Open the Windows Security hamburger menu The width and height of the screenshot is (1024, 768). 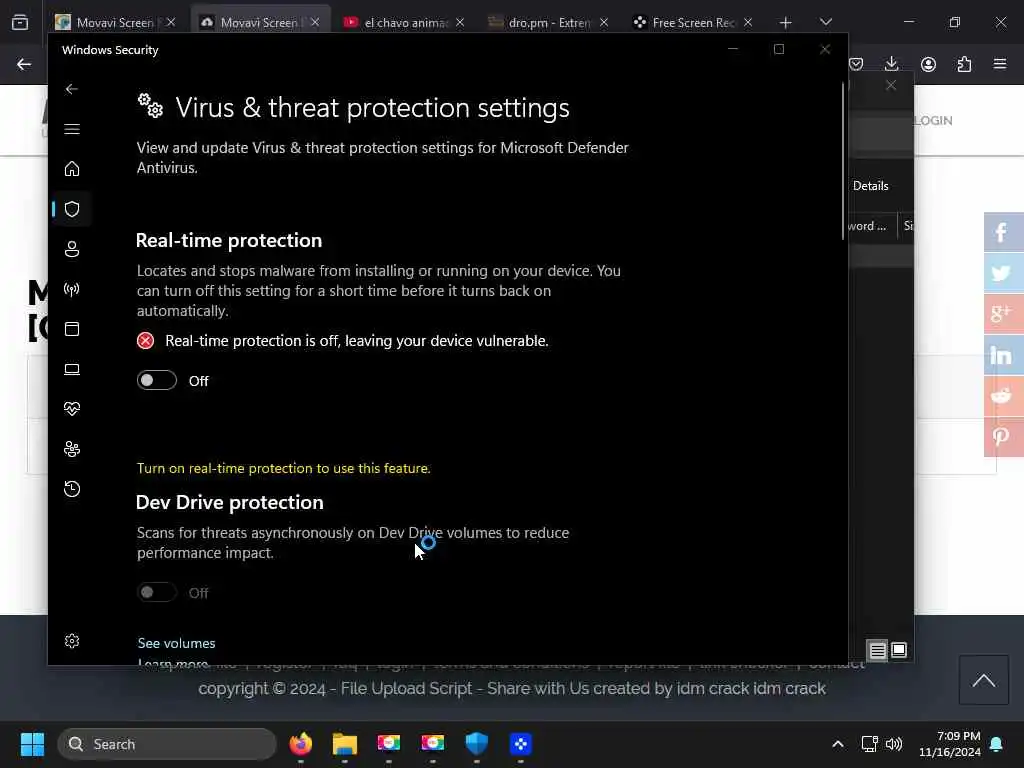[72, 129]
